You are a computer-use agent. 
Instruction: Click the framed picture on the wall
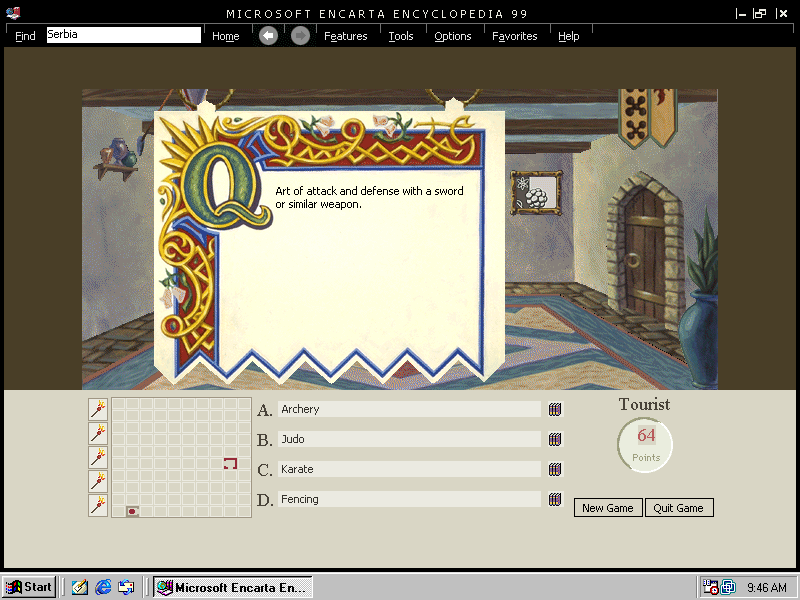click(536, 193)
